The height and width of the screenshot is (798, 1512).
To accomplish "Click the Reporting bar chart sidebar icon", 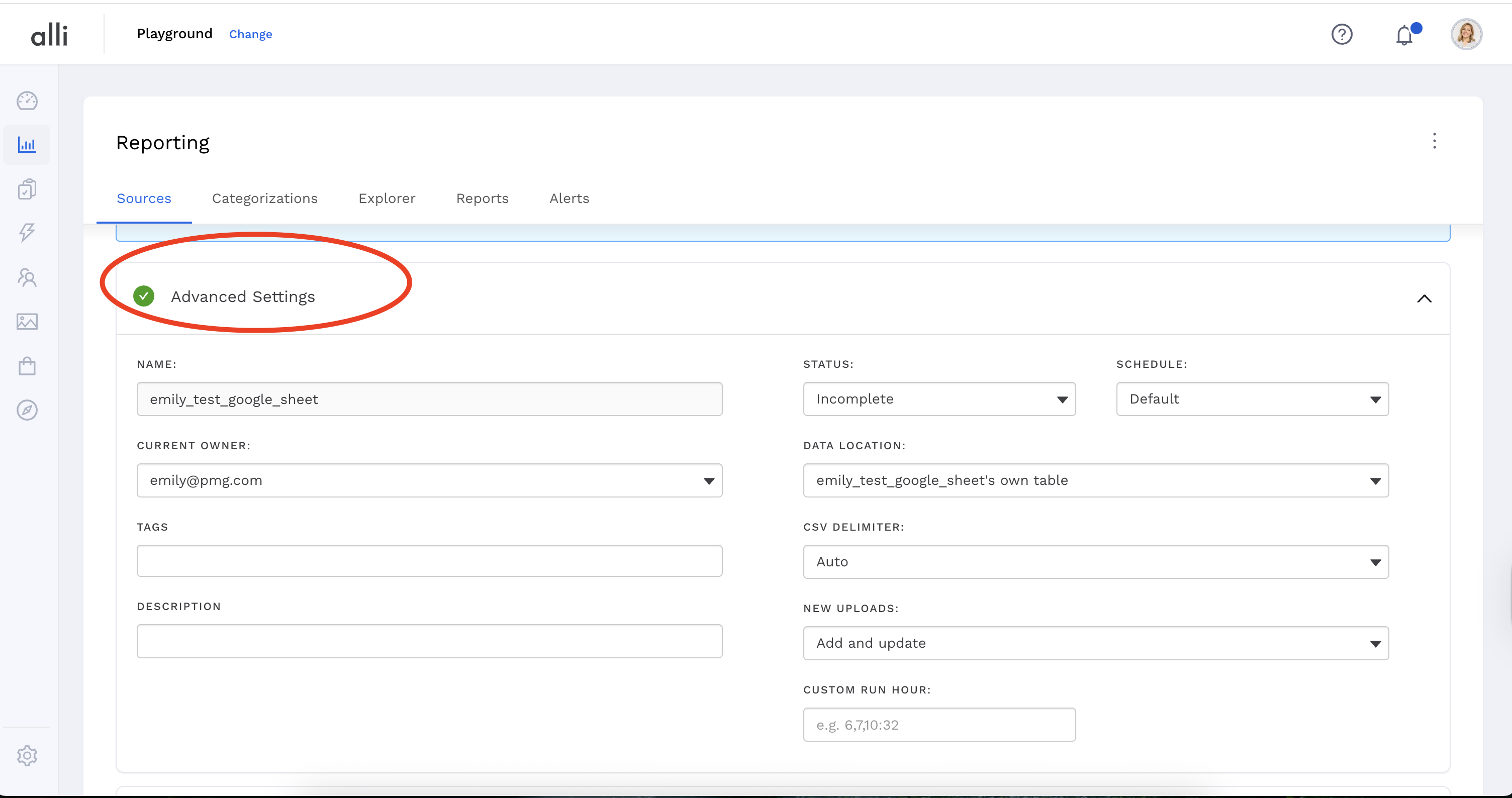I will point(27,145).
